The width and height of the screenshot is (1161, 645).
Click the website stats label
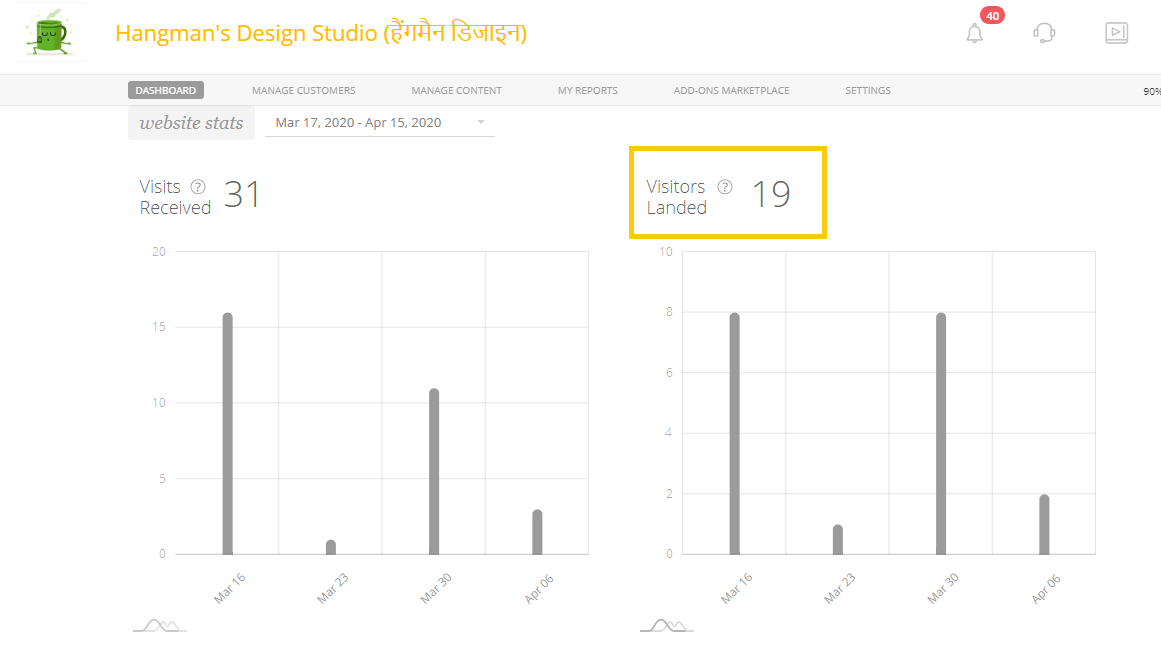[x=191, y=123]
